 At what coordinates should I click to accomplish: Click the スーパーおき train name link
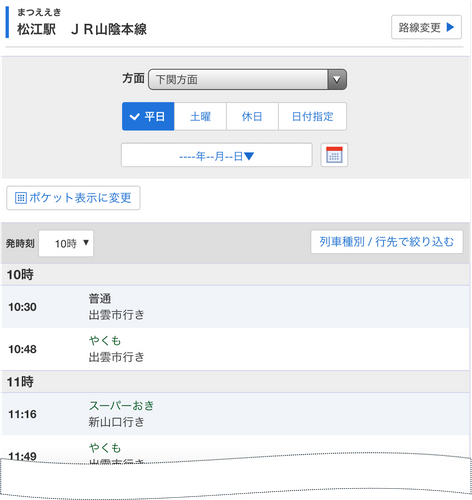(121, 406)
